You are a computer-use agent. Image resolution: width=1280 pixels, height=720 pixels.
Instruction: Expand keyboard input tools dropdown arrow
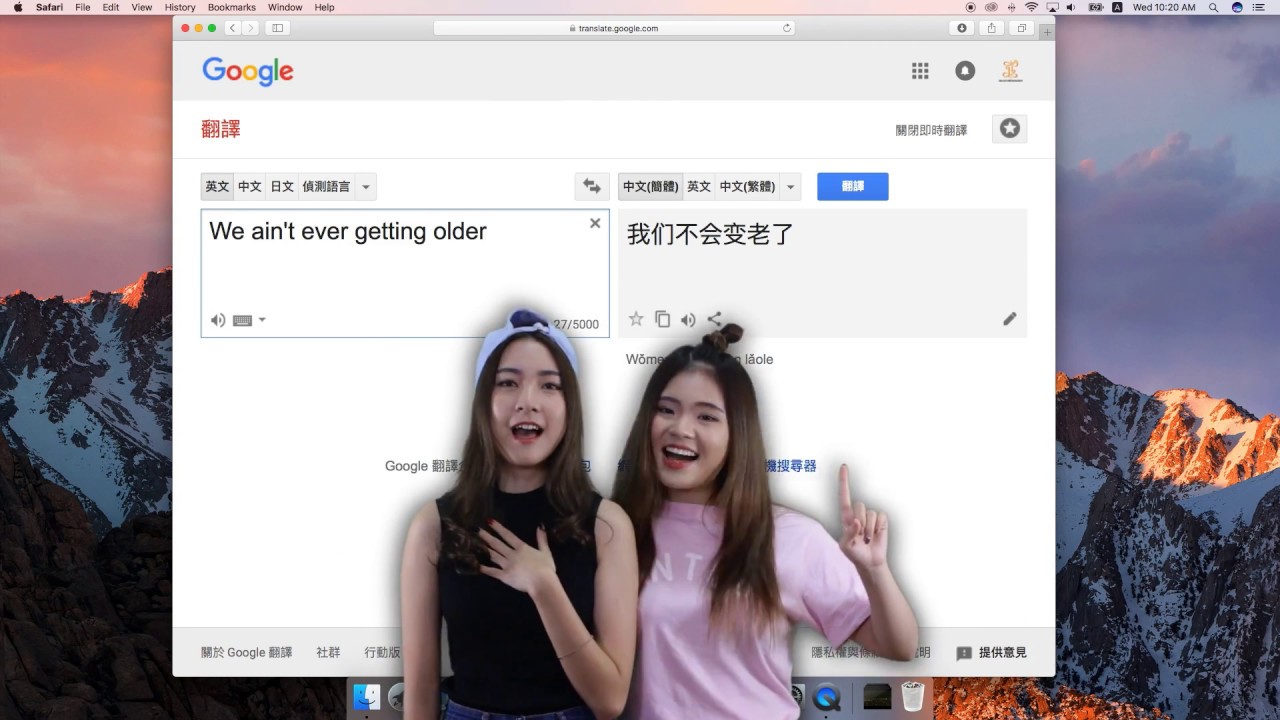tap(262, 320)
